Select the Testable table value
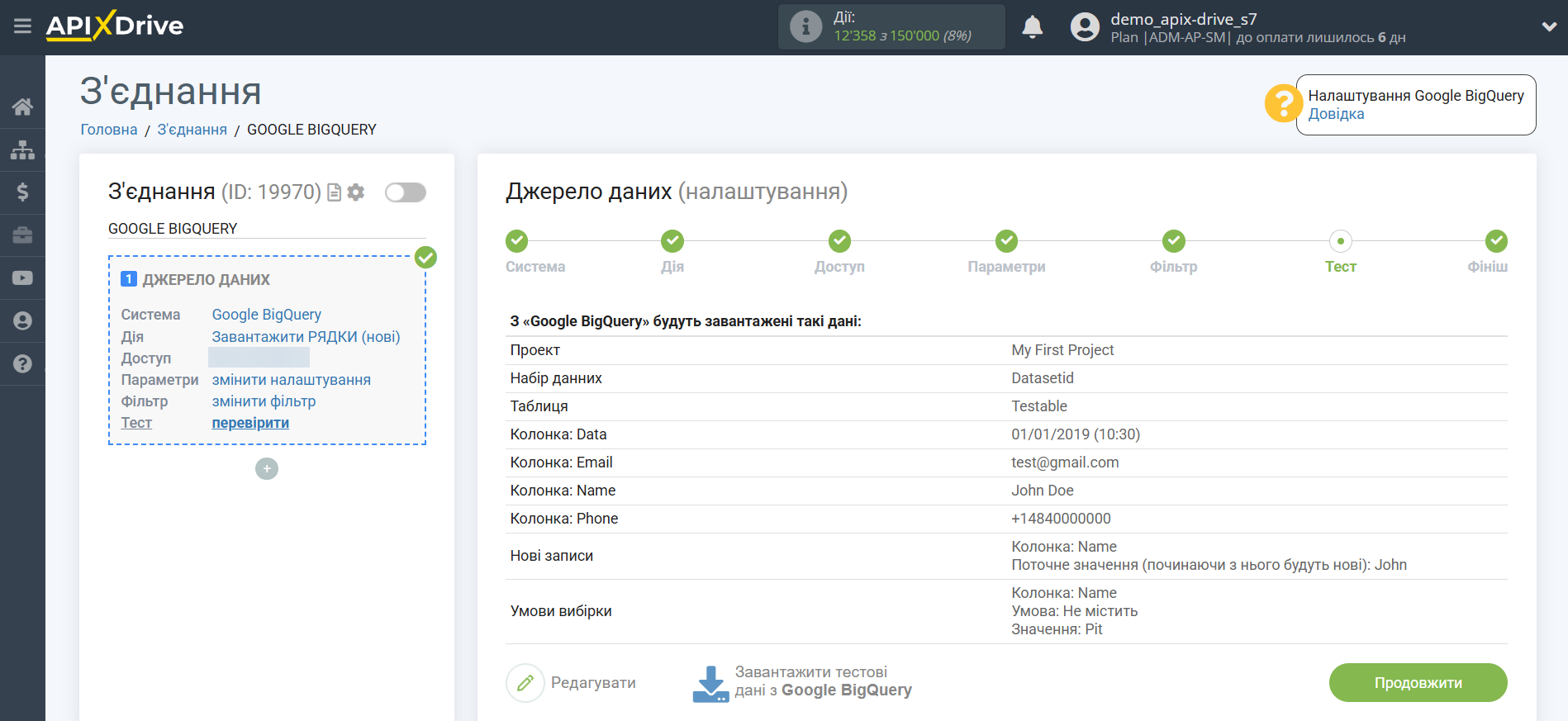This screenshot has width=1568, height=721. coord(1039,406)
